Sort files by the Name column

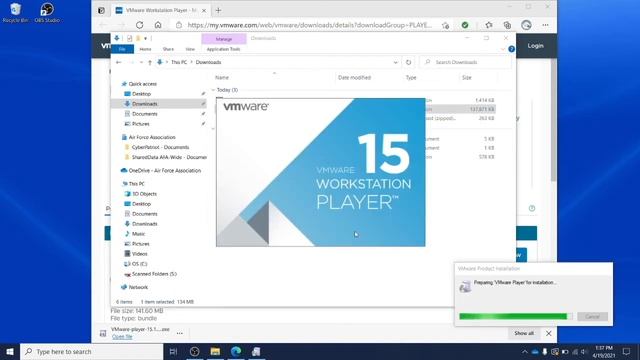(222, 78)
